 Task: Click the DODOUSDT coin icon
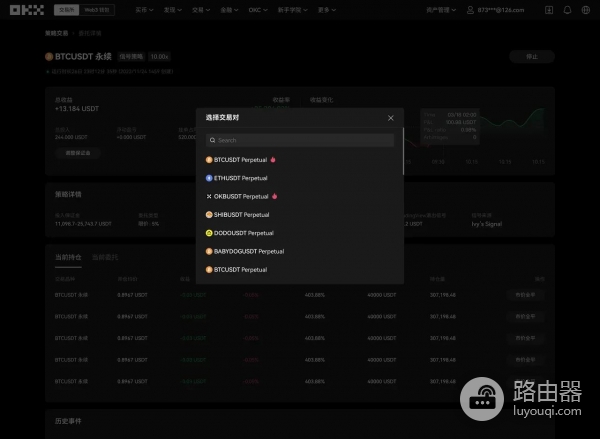pos(209,233)
